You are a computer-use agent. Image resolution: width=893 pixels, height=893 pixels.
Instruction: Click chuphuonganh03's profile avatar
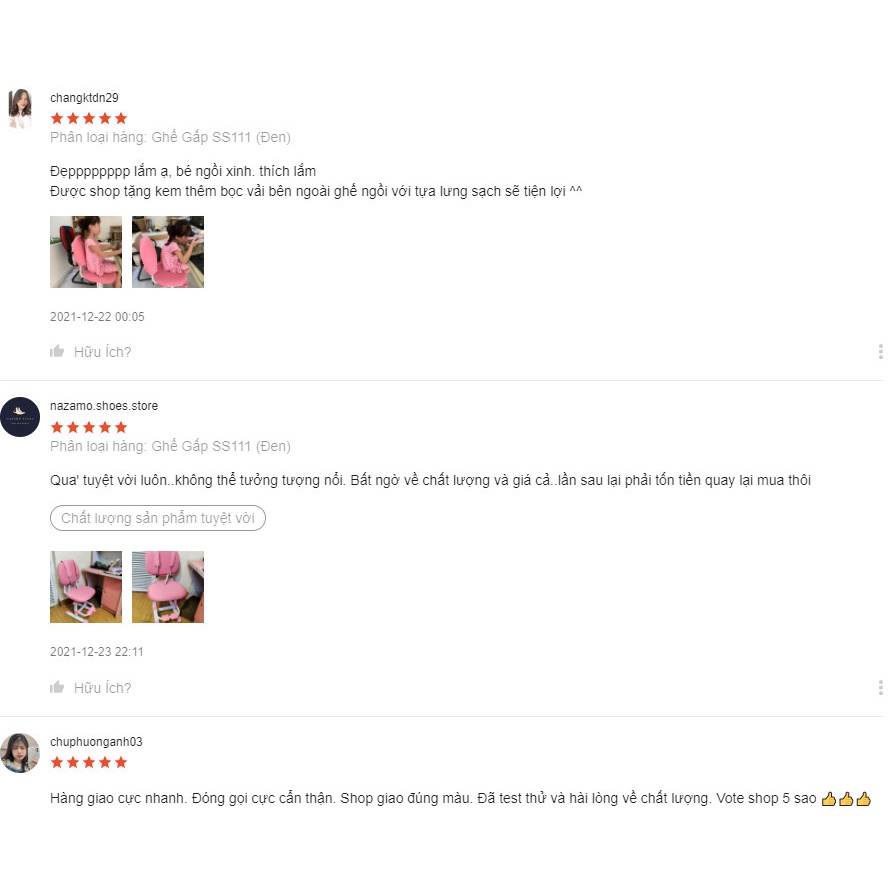click(20, 753)
